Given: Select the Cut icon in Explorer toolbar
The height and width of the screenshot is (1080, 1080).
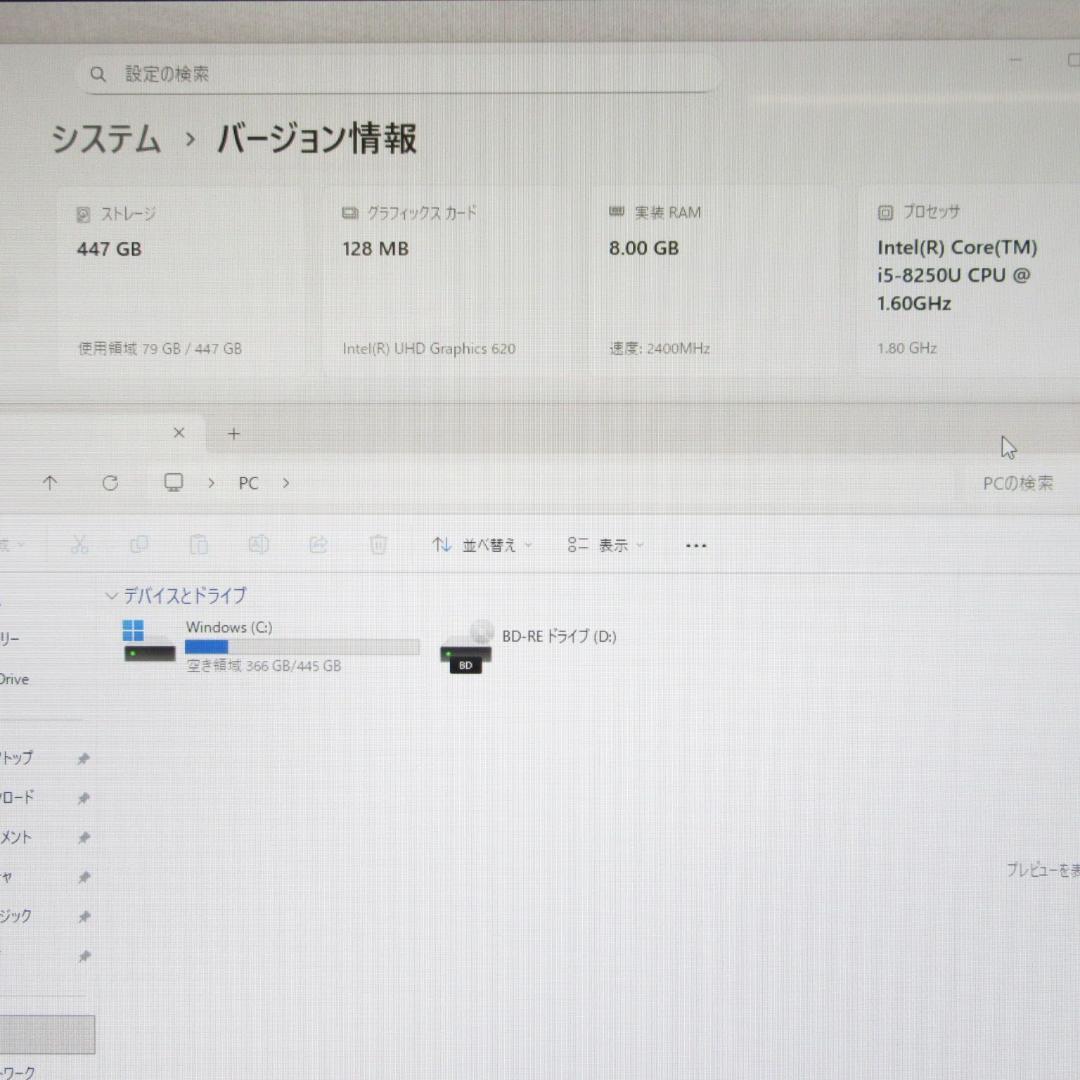Looking at the screenshot, I should tap(79, 544).
